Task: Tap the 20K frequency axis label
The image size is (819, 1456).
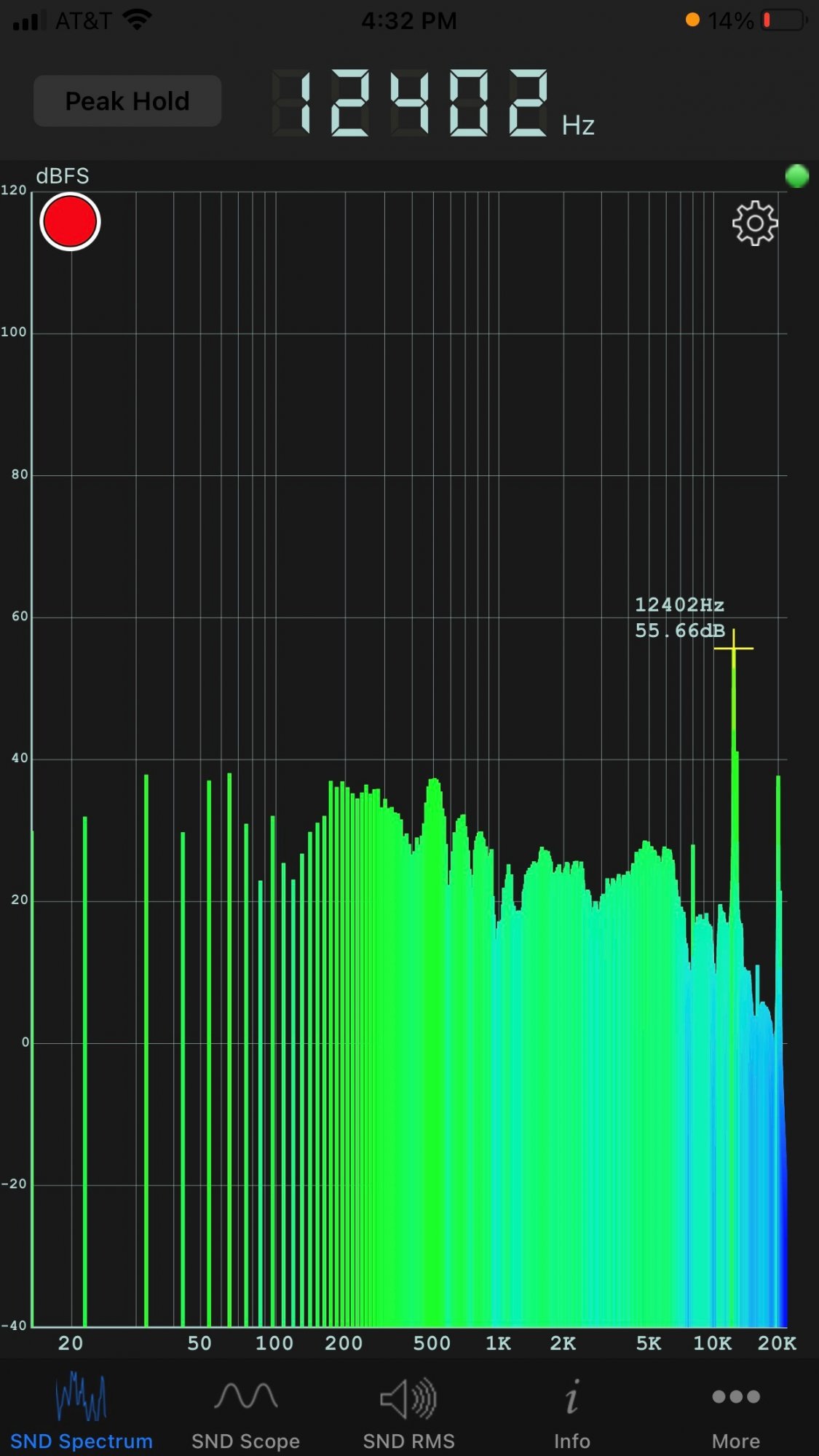Action: click(777, 1343)
